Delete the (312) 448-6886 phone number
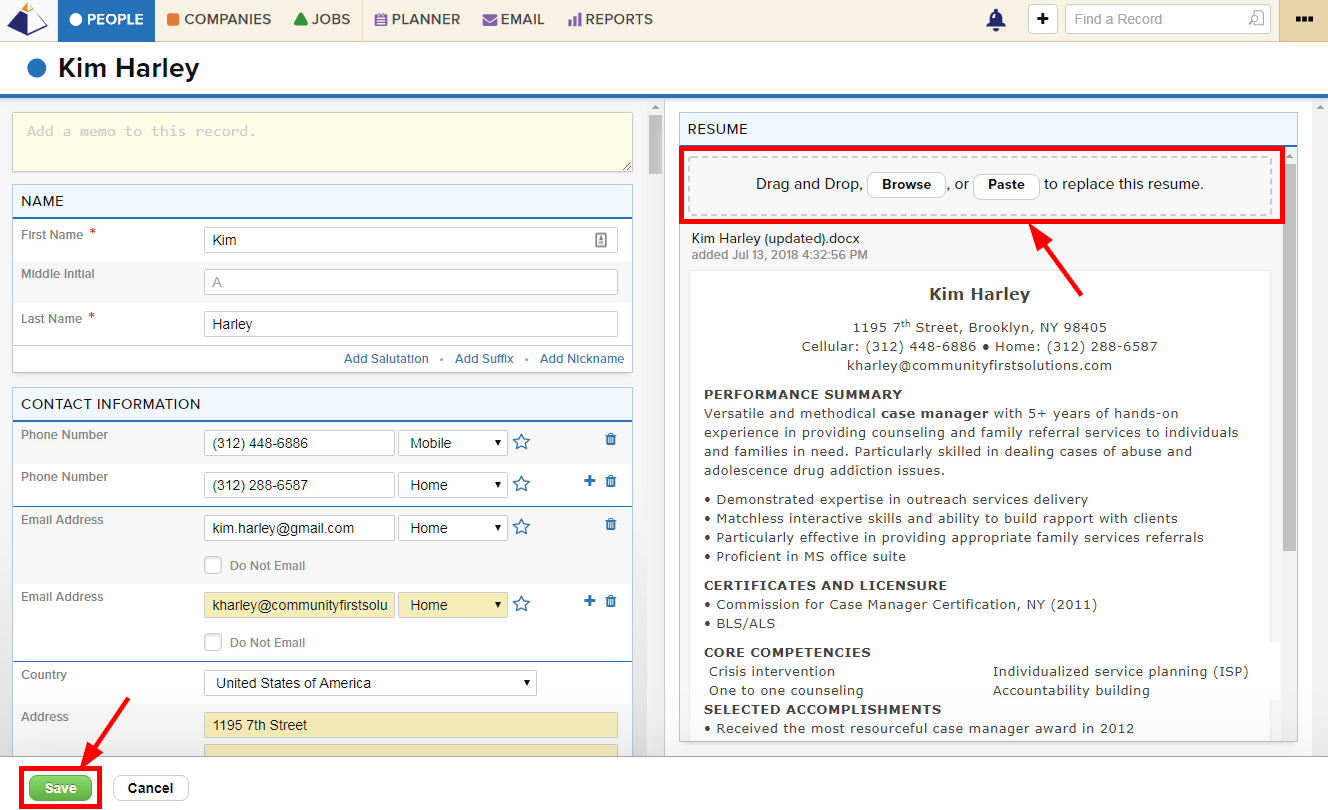 click(611, 439)
